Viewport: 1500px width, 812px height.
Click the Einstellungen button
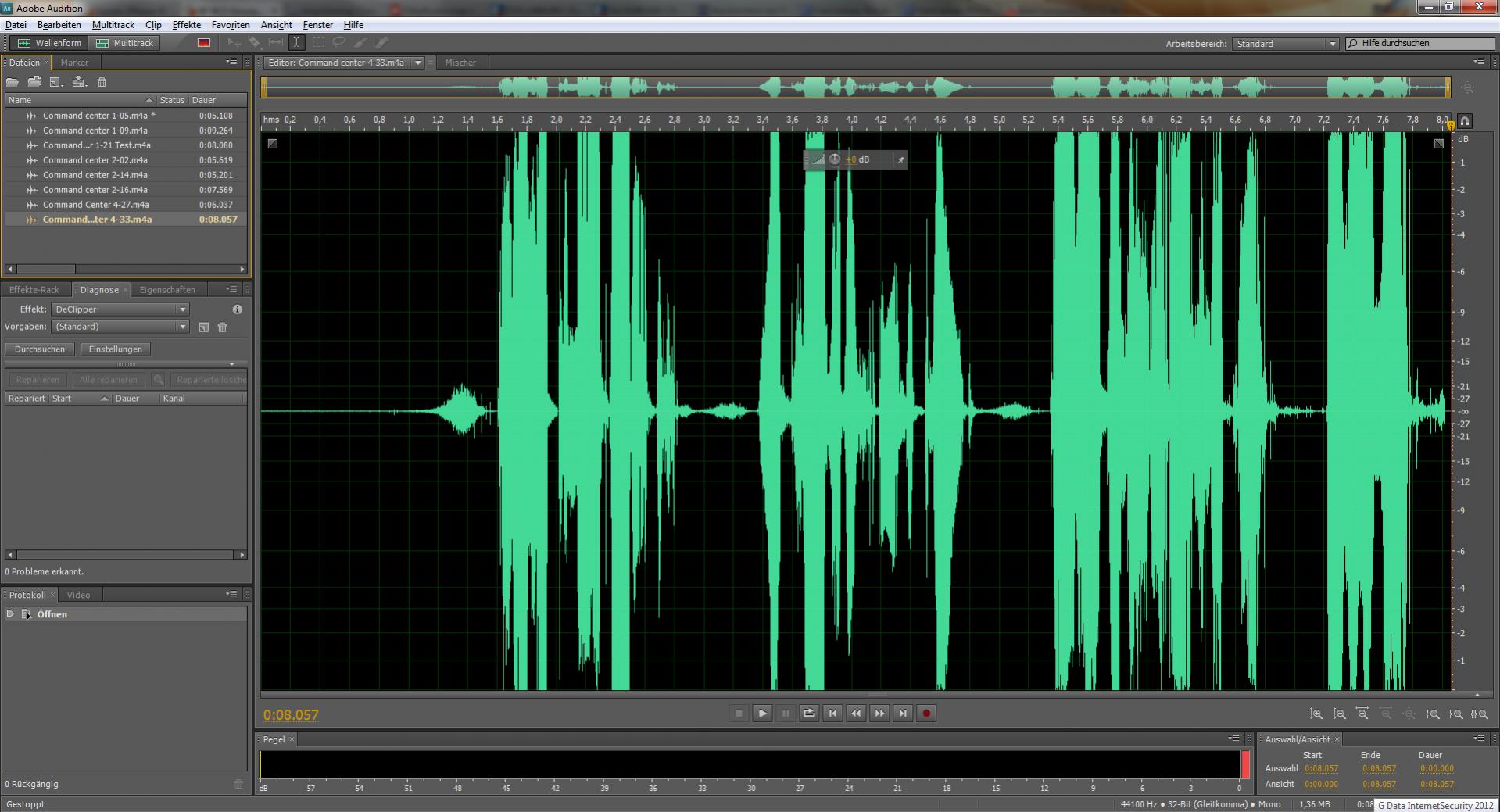[x=116, y=349]
